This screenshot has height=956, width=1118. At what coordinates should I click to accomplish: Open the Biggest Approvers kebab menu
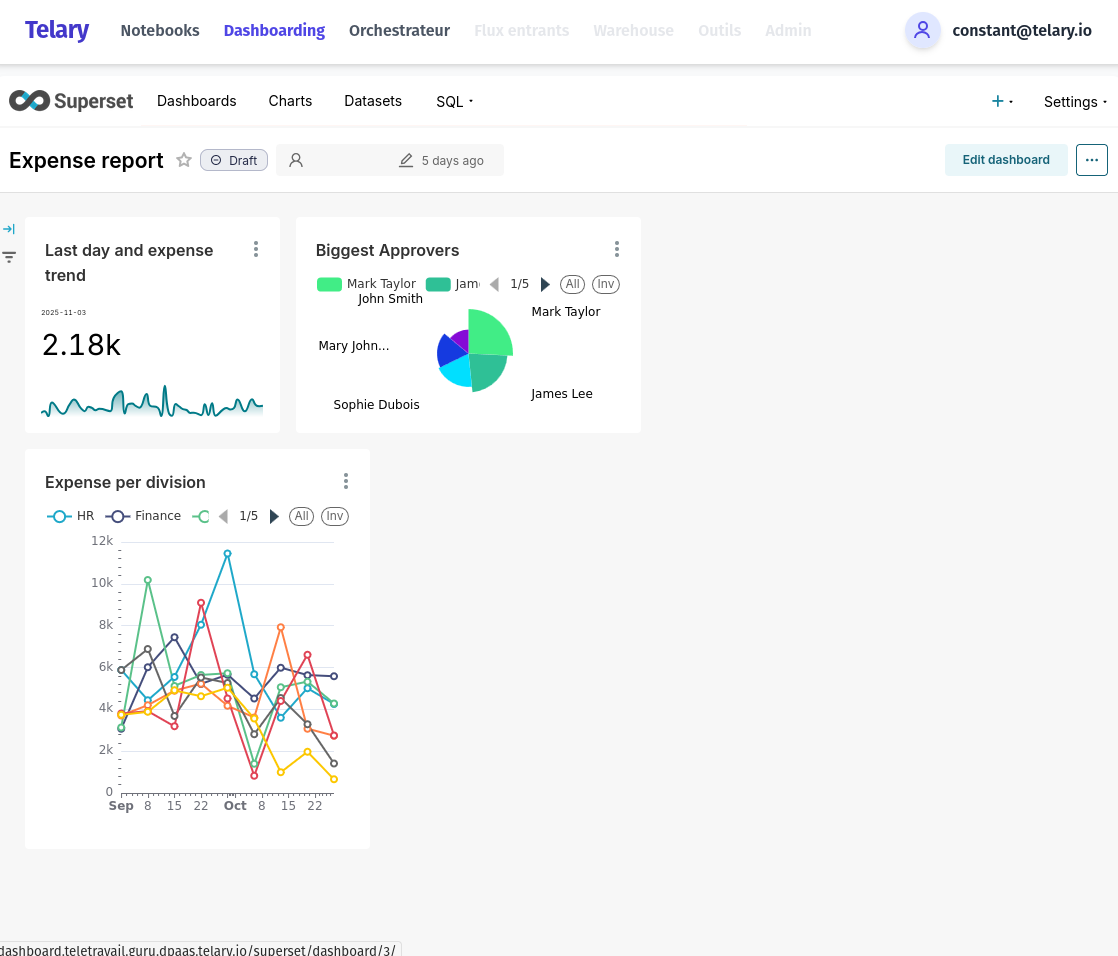(617, 248)
